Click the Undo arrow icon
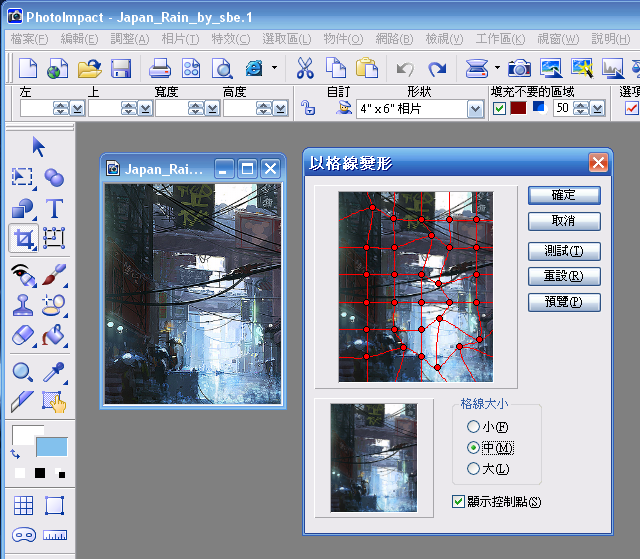Viewport: 640px width, 559px height. tap(405, 69)
